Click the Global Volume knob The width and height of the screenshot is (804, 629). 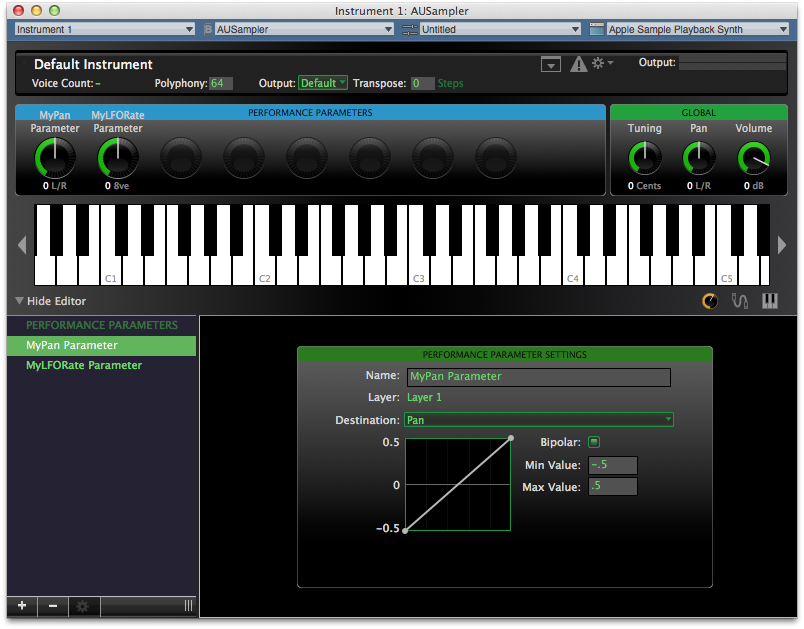[x=753, y=158]
